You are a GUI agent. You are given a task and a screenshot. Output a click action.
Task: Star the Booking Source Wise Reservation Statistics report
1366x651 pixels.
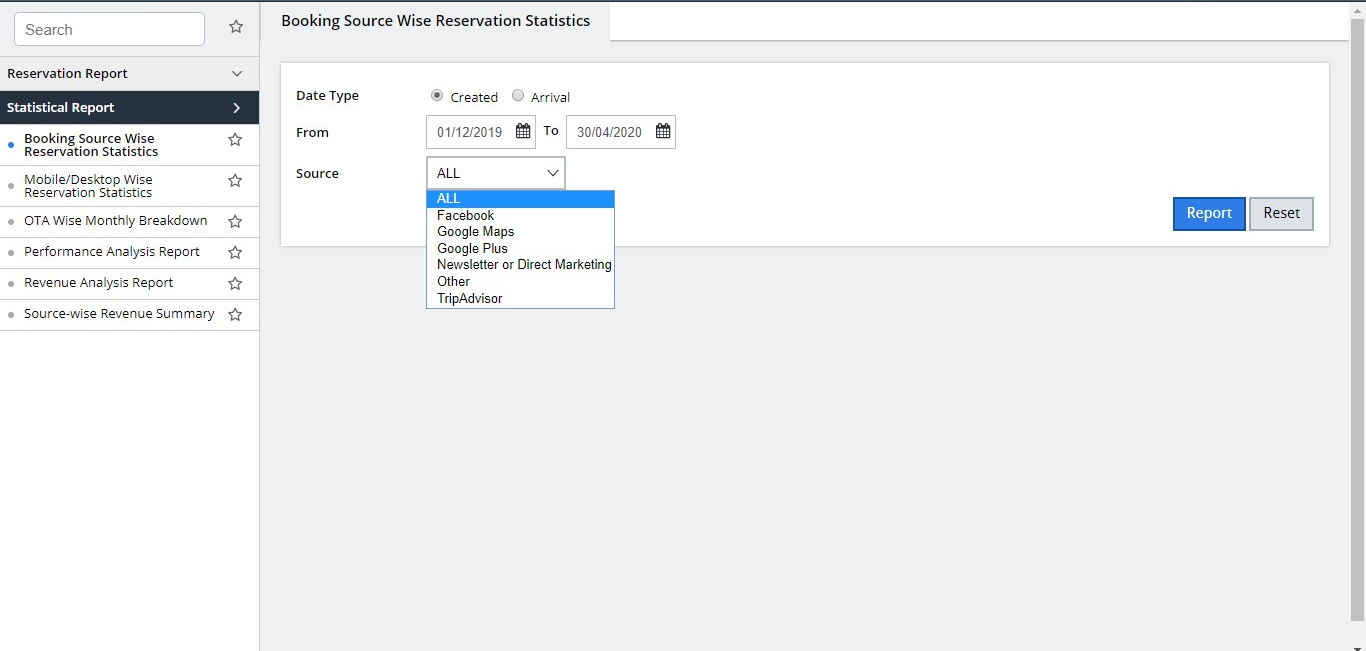click(x=235, y=140)
